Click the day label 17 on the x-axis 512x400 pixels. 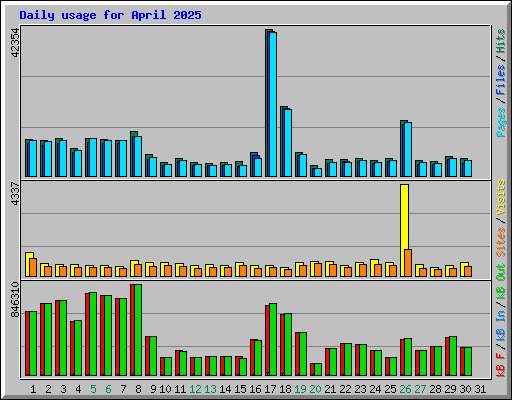tap(270, 389)
